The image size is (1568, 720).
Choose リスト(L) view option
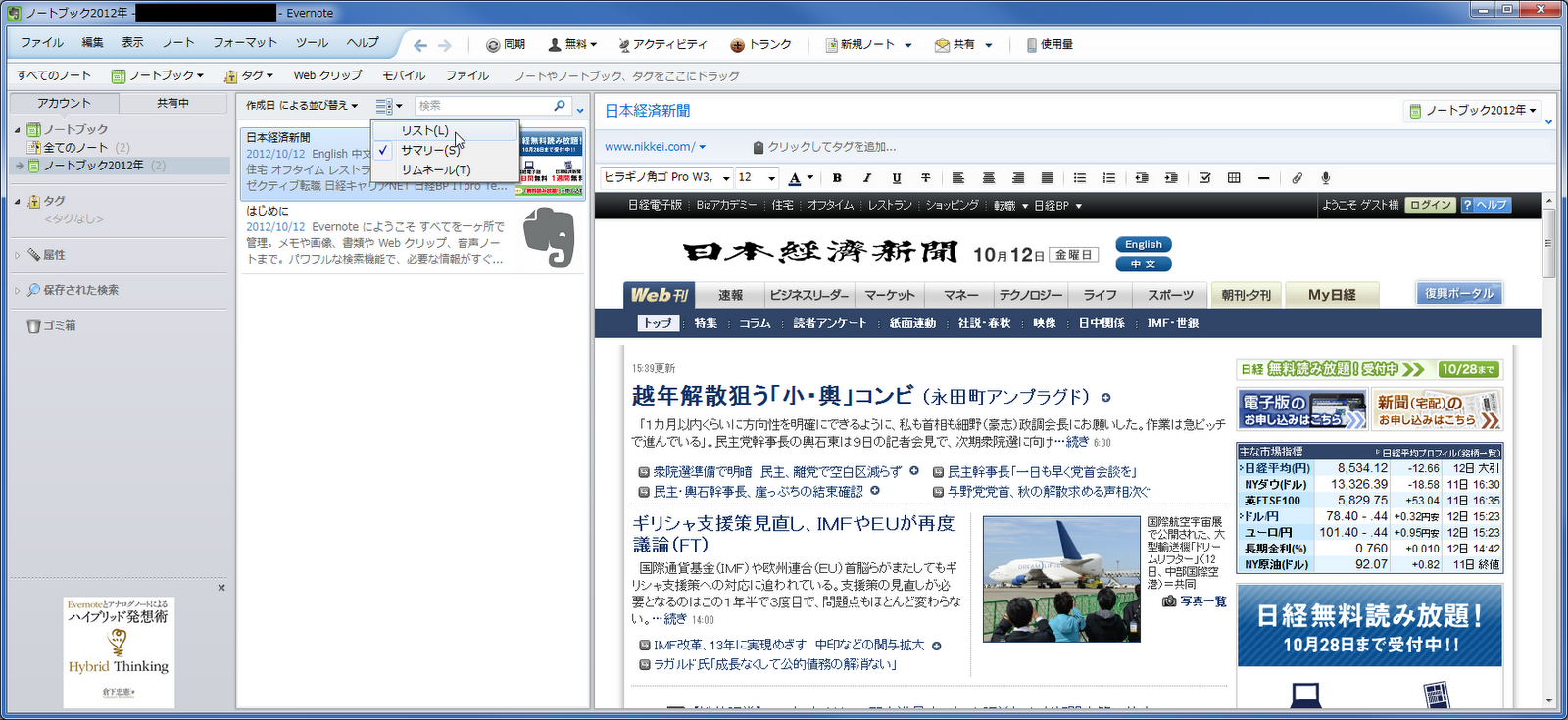point(445,130)
